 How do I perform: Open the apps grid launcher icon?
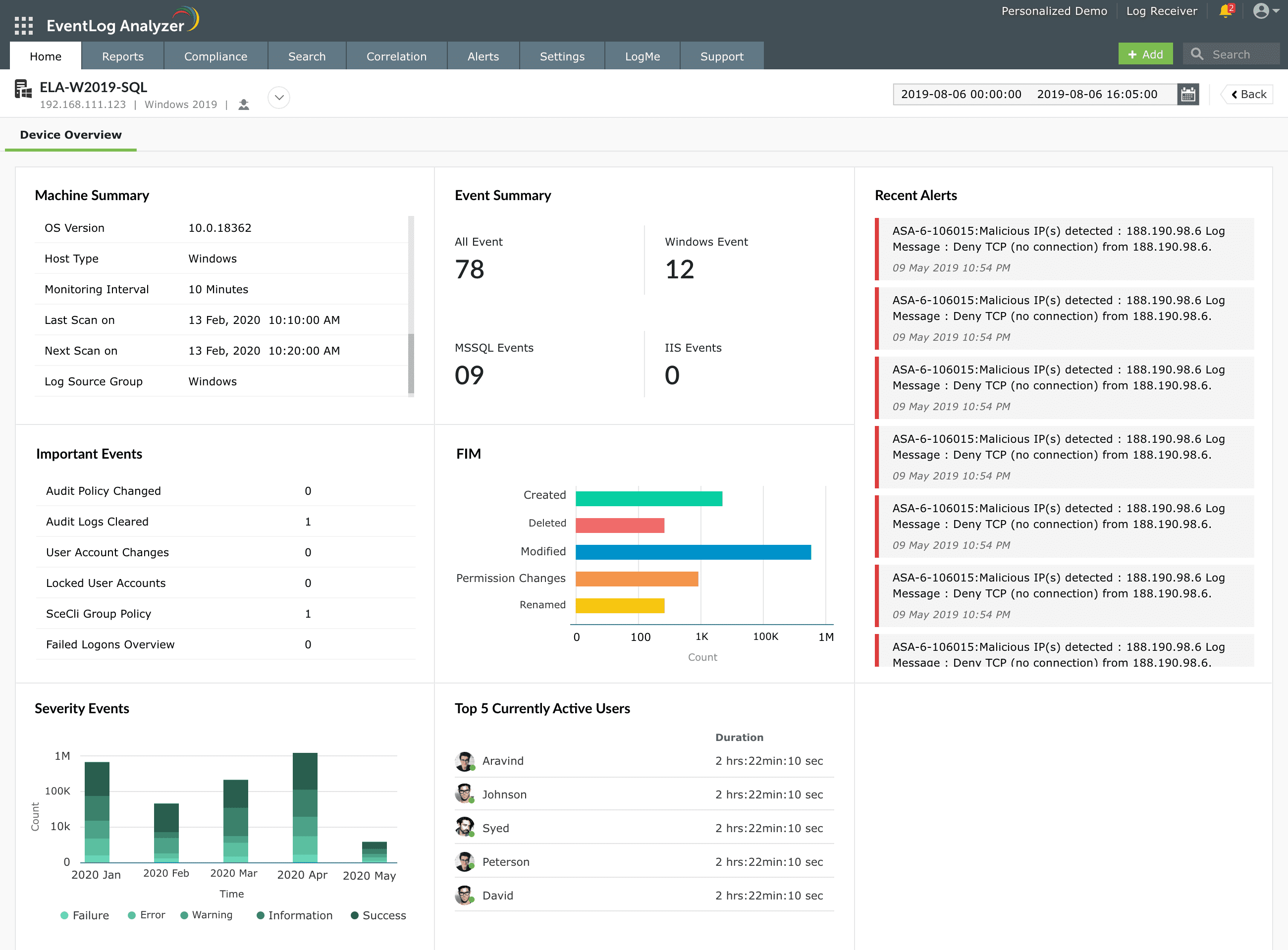pos(24,26)
